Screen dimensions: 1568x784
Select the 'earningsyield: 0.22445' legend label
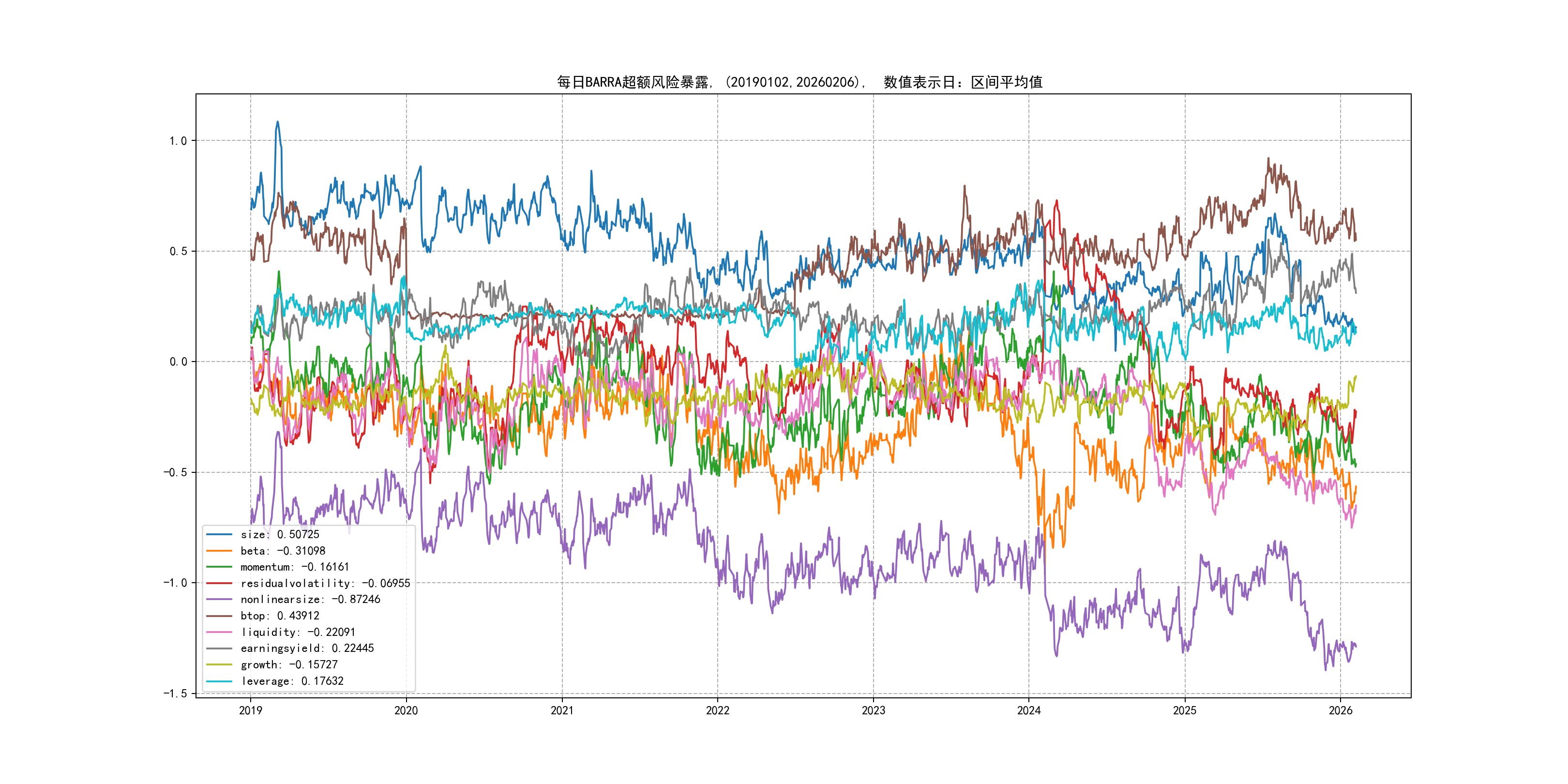coord(307,648)
